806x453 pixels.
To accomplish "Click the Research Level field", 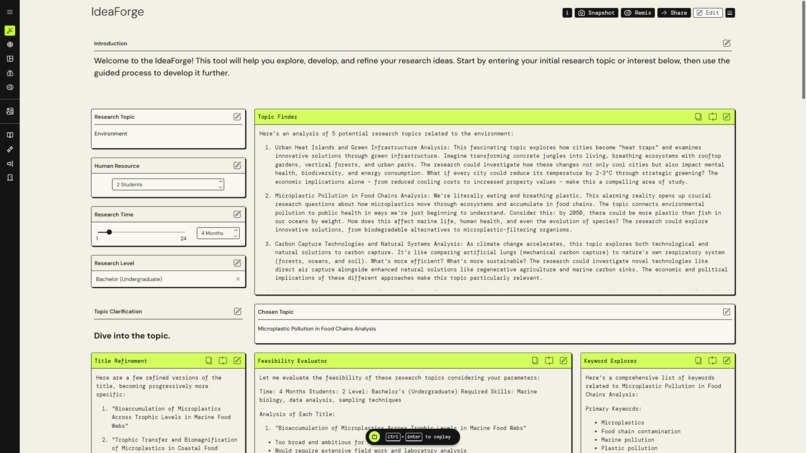I will point(168,279).
